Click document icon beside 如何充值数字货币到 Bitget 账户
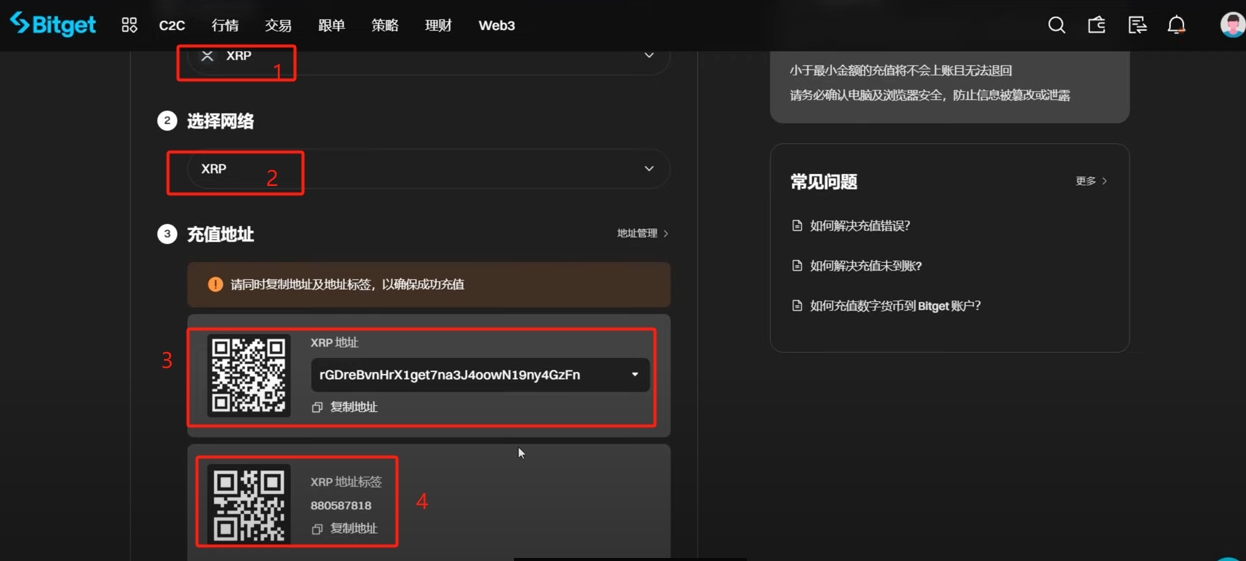The height and width of the screenshot is (561, 1246). [x=797, y=306]
